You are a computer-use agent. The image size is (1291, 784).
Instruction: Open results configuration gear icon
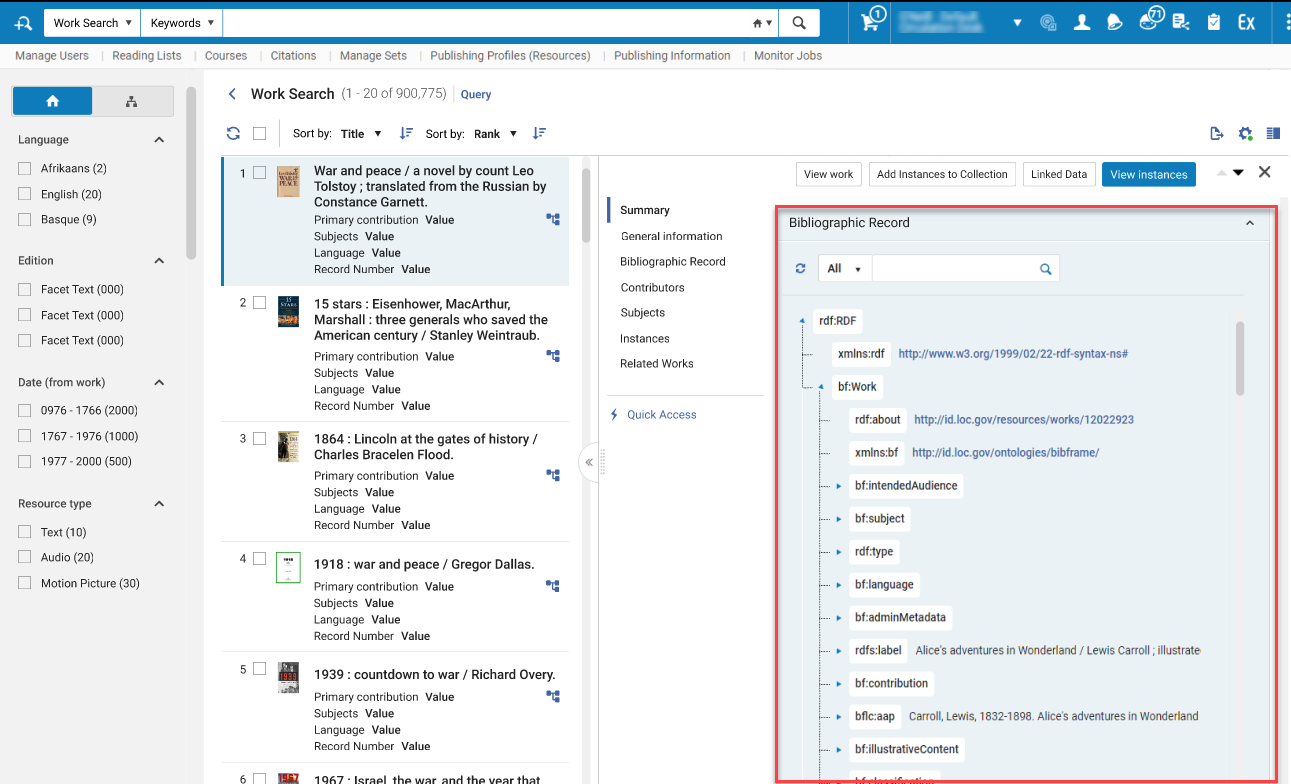pos(1245,133)
